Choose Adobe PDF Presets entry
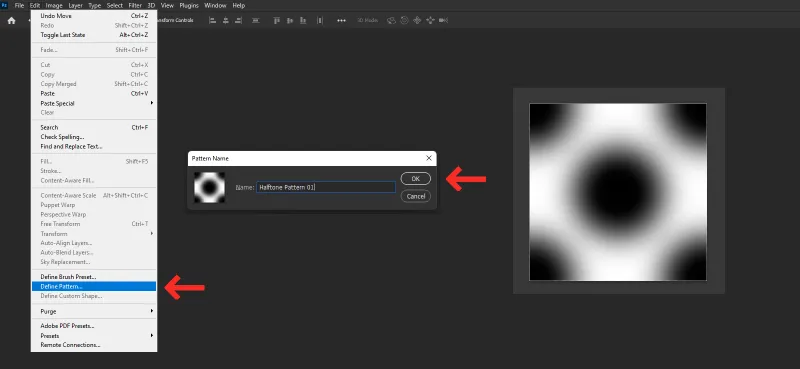 pos(94,326)
